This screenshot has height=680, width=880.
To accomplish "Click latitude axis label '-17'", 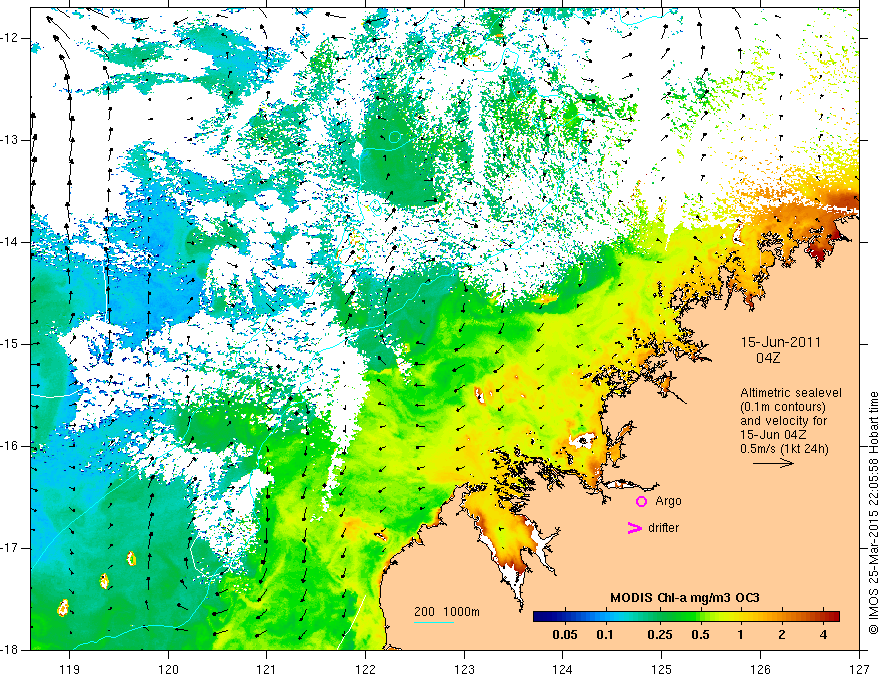I will (x=10, y=548).
